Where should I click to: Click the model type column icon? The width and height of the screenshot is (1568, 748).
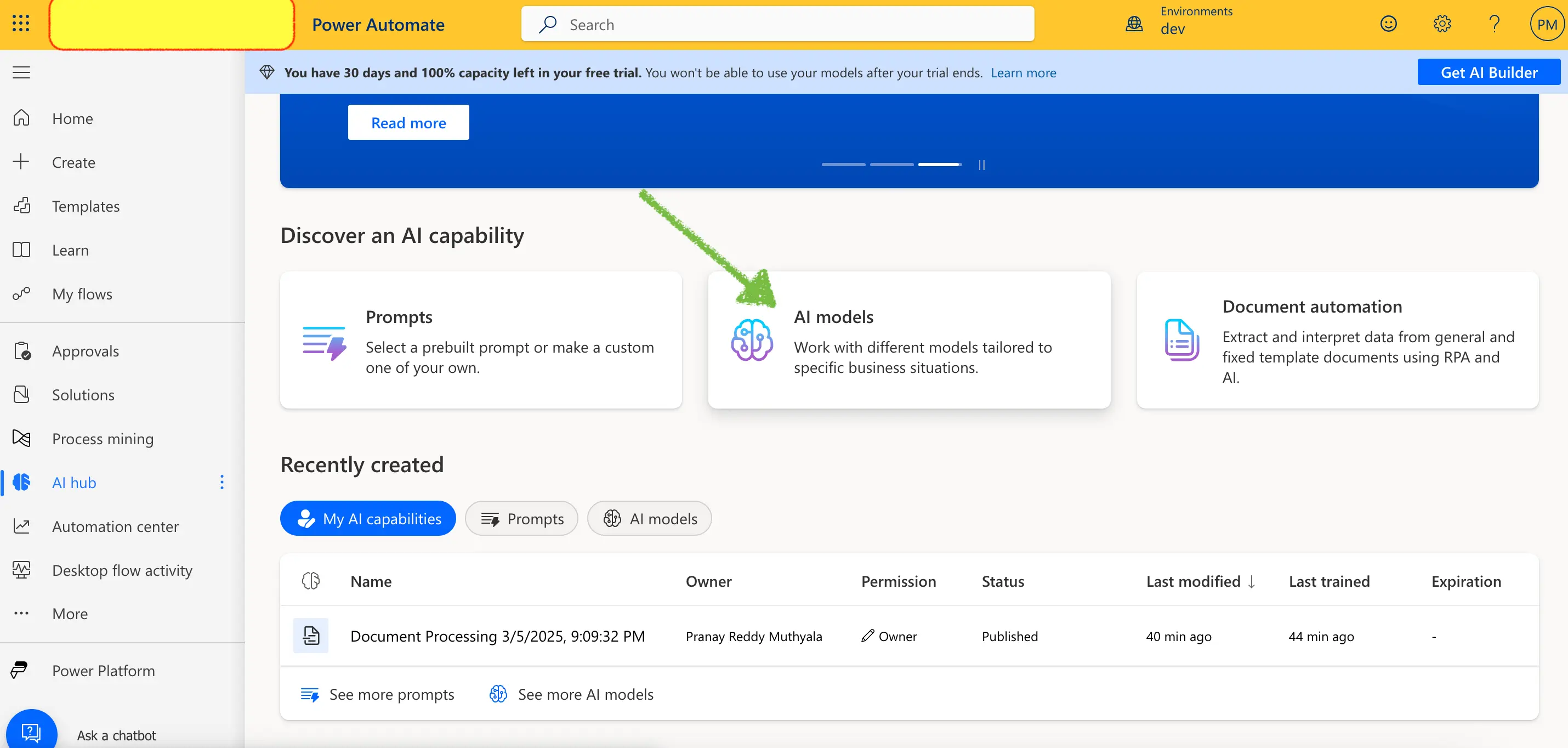point(310,581)
